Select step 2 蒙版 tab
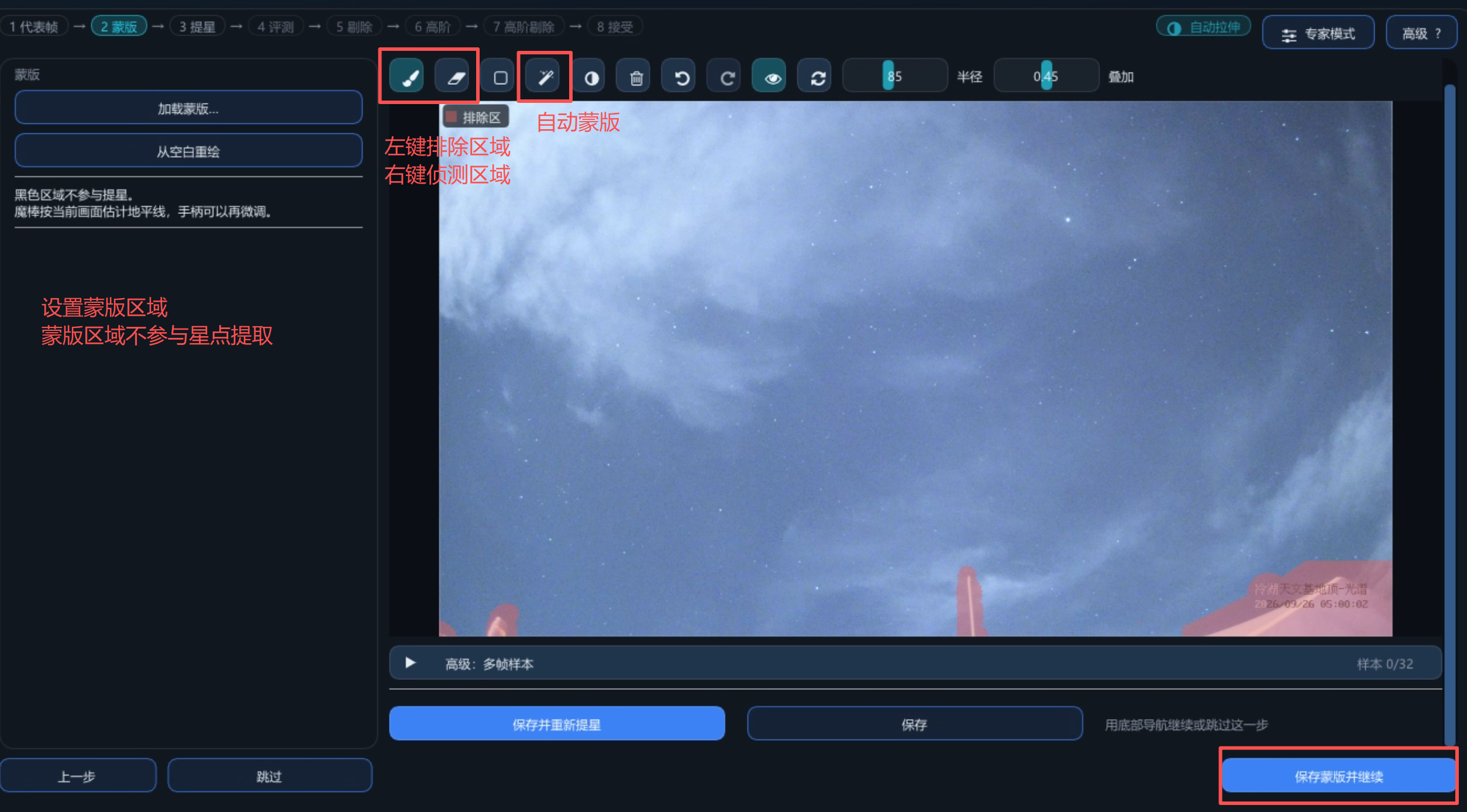Screen dimensions: 1467x812 coord(119,27)
